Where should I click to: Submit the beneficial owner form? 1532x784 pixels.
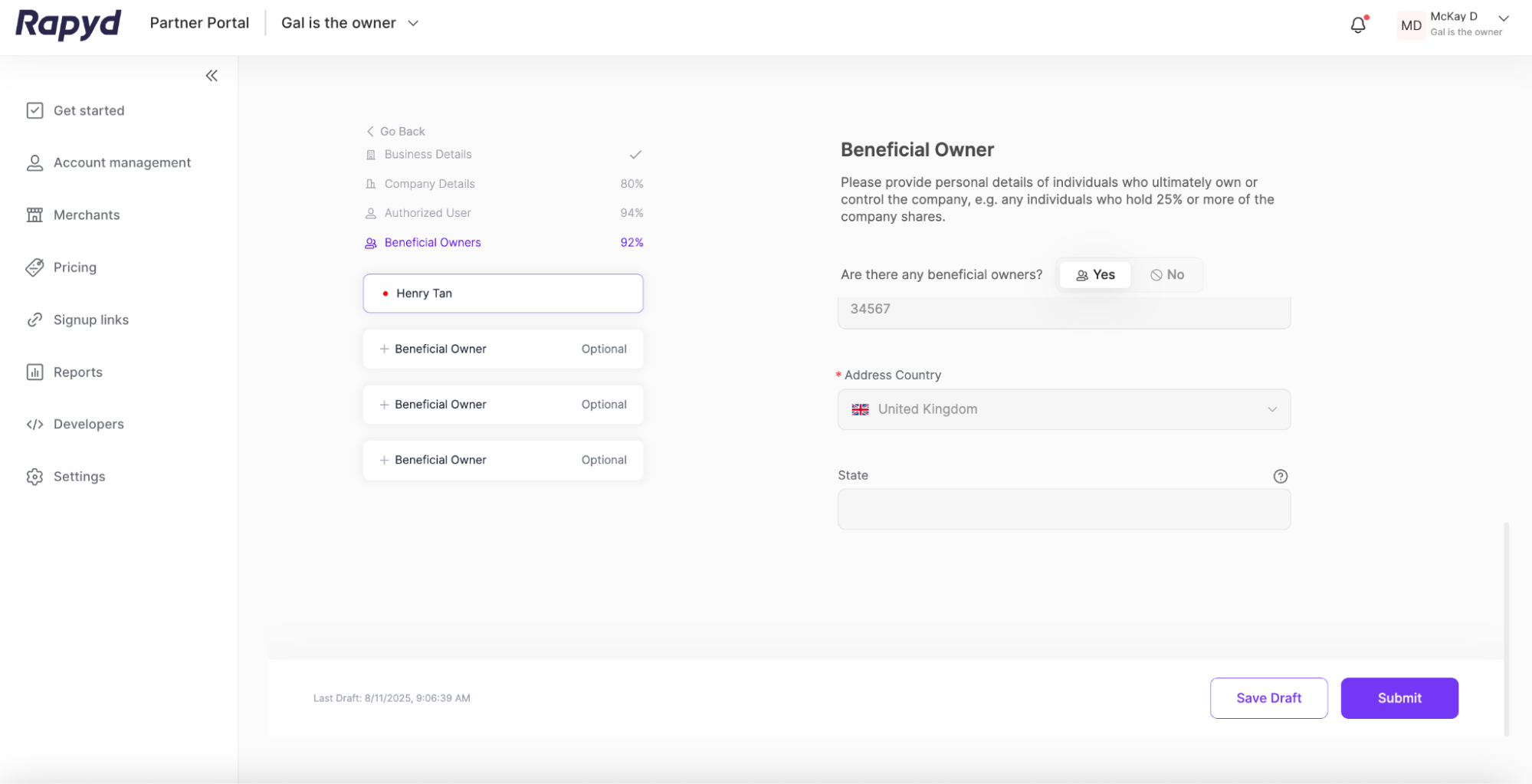pos(1399,698)
